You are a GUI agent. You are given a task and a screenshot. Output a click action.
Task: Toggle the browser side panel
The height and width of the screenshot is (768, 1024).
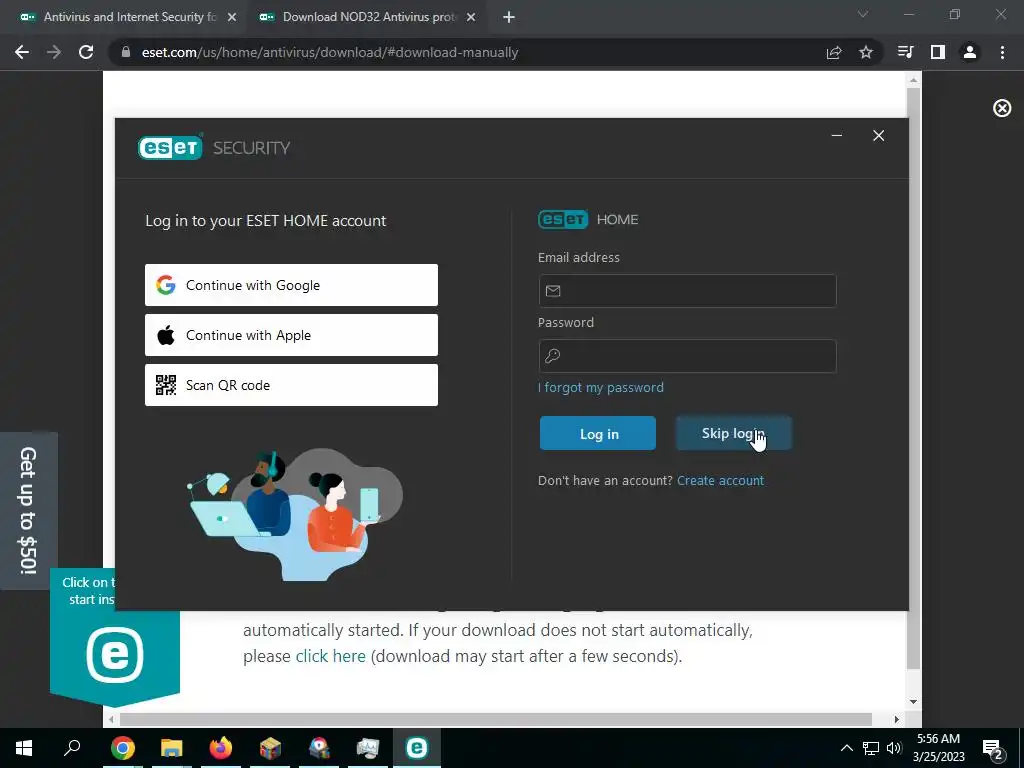(x=938, y=52)
